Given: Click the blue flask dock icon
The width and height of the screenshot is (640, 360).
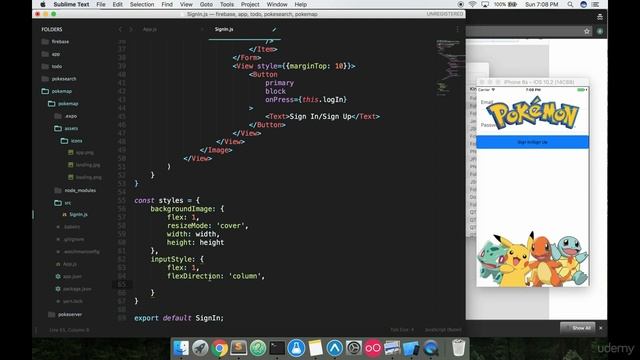Looking at the screenshot, I should [296, 348].
